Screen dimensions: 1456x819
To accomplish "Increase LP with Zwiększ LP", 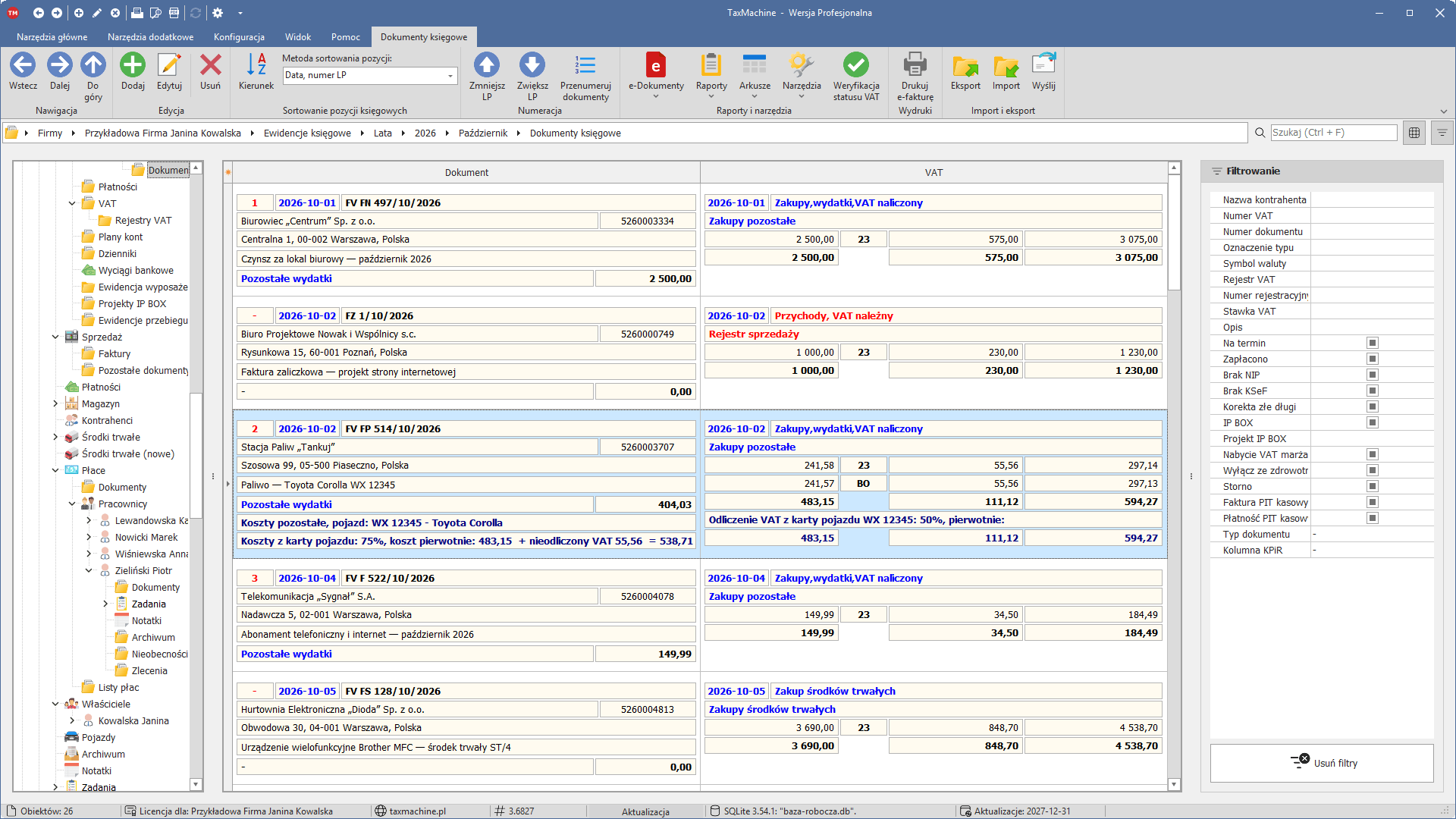I will tap(532, 65).
